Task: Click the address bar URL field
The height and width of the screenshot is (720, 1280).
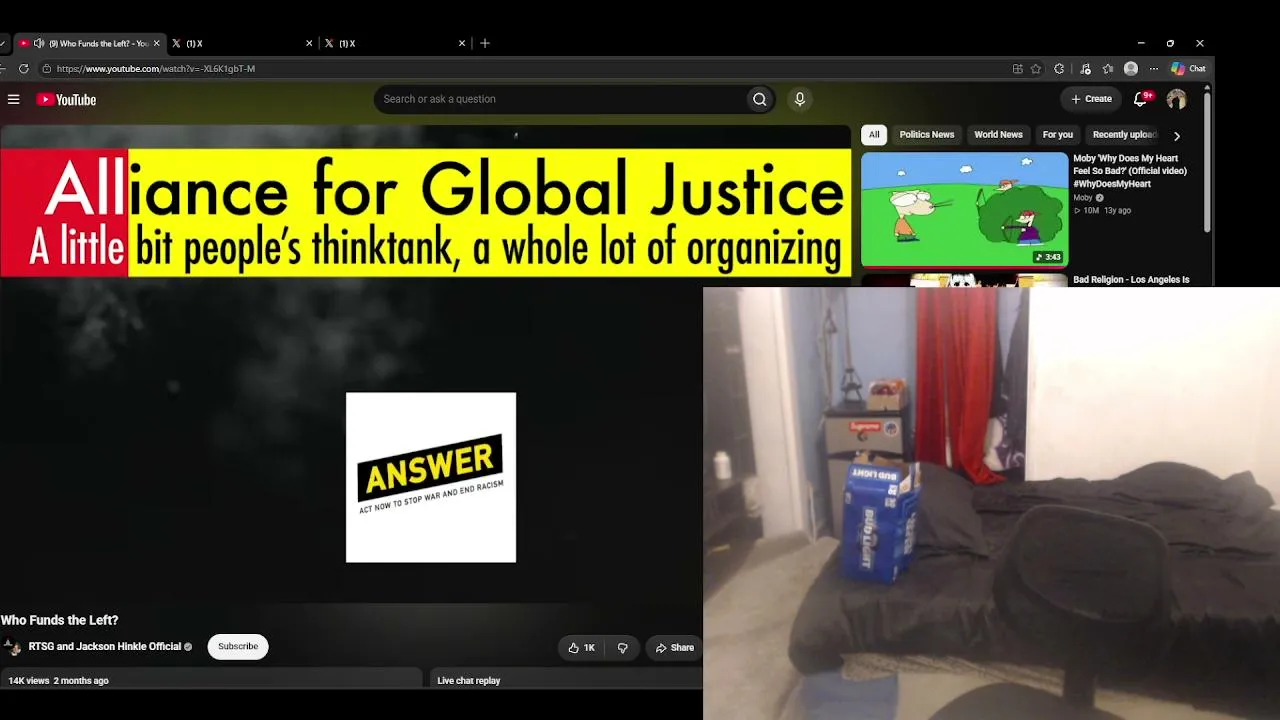Action: [520, 69]
